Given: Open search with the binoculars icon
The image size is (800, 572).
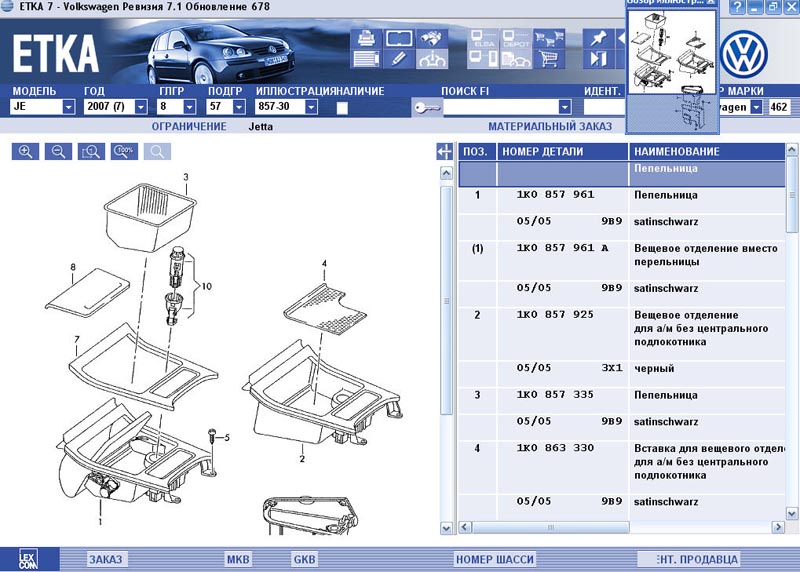Looking at the screenshot, I should tap(432, 39).
